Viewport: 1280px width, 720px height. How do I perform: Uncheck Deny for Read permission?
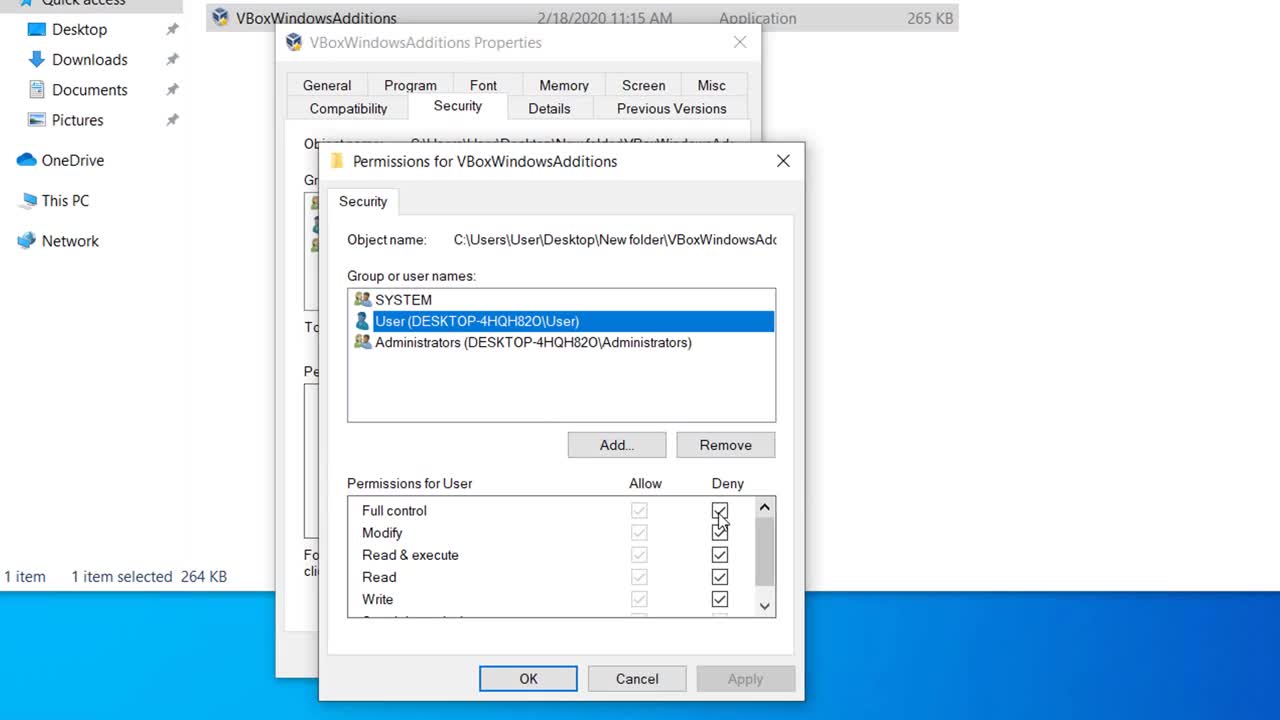[720, 577]
